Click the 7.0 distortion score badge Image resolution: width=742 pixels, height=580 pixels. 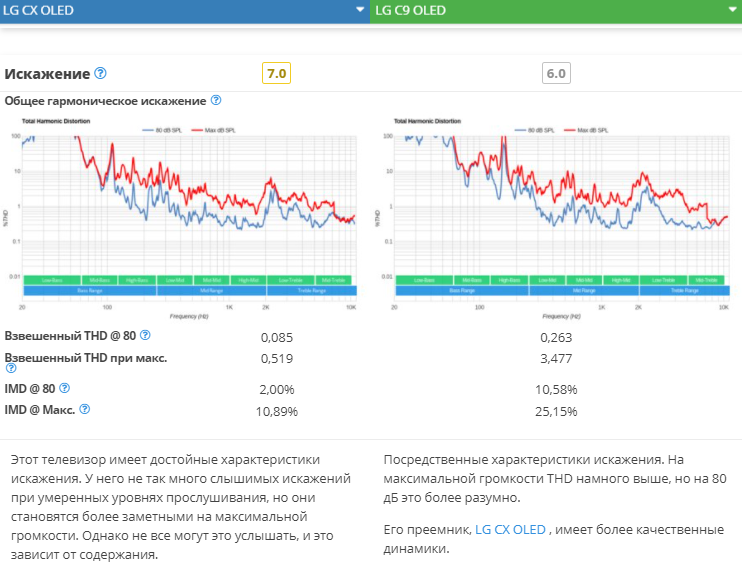pyautogui.click(x=276, y=74)
